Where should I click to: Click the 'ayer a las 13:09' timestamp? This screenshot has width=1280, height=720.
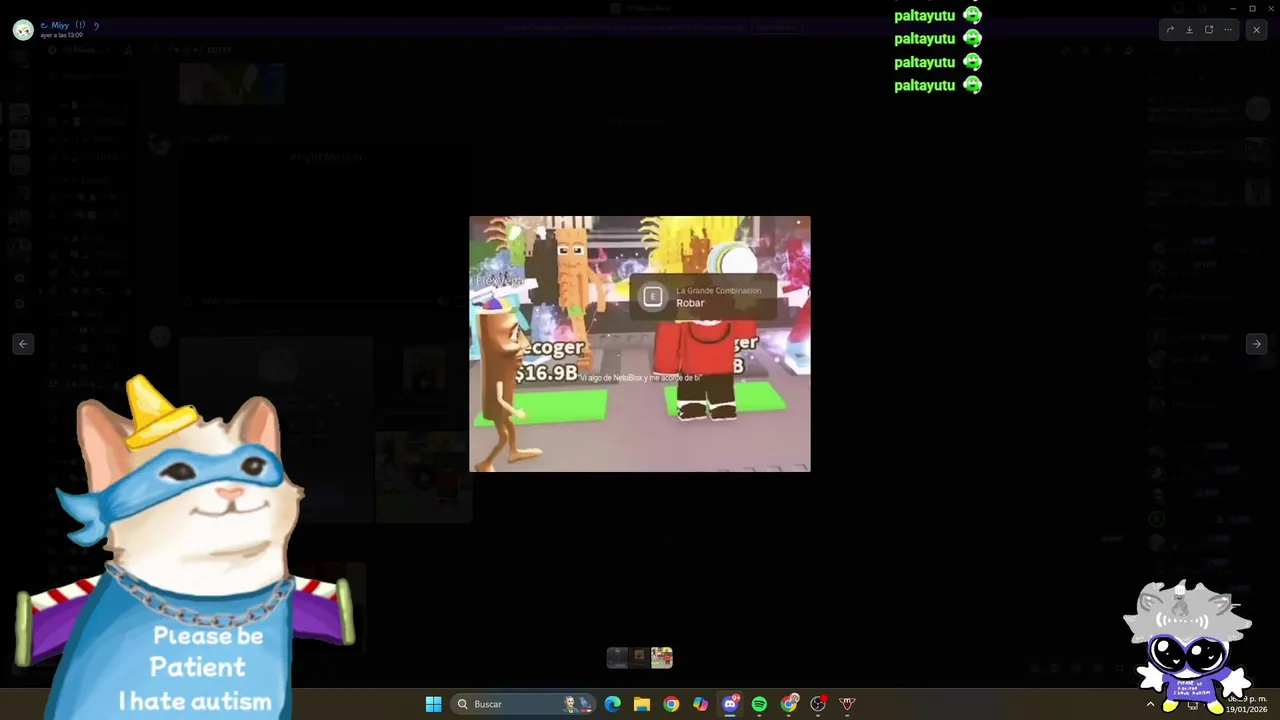(x=61, y=35)
